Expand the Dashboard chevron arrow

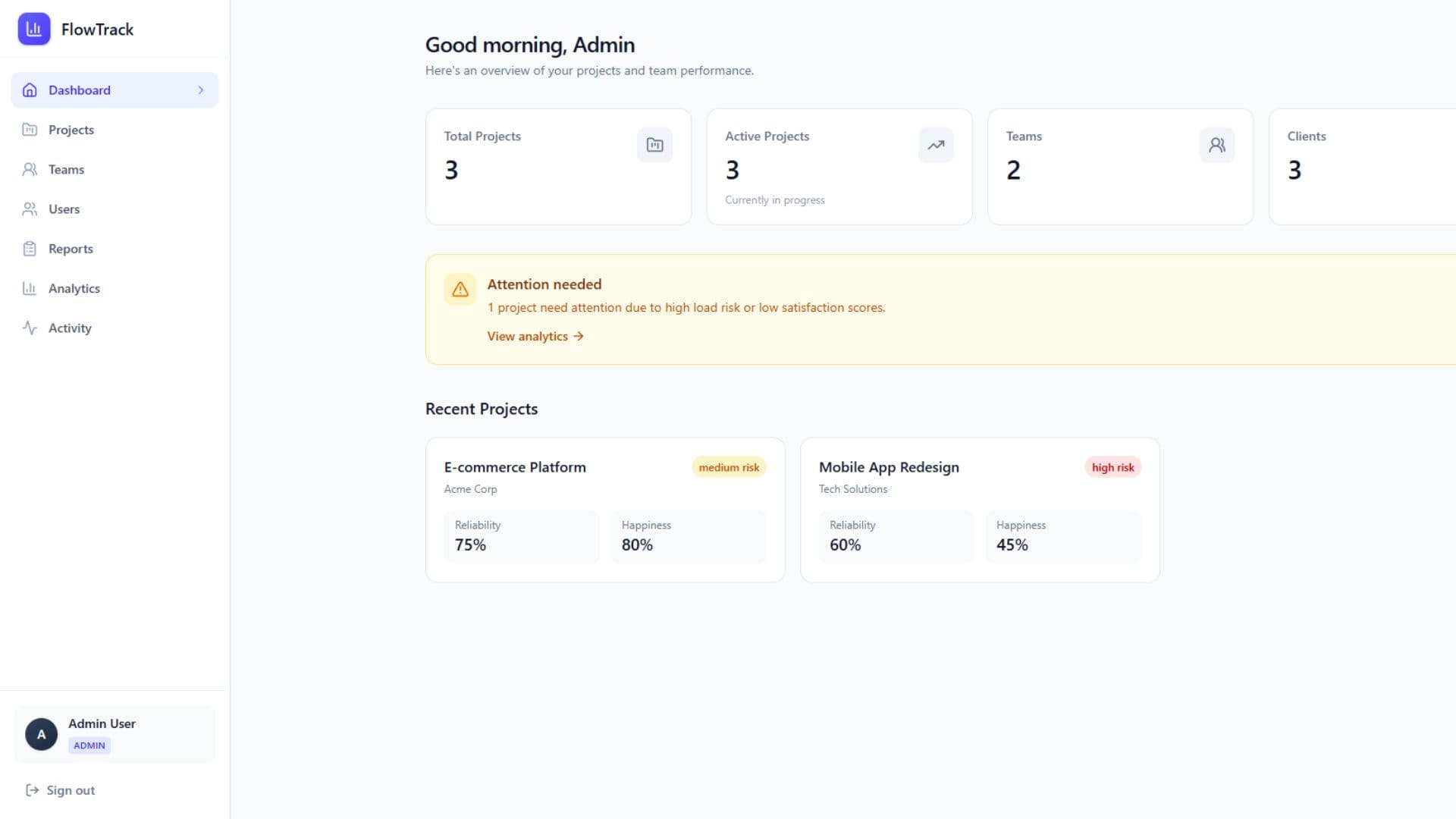[201, 90]
